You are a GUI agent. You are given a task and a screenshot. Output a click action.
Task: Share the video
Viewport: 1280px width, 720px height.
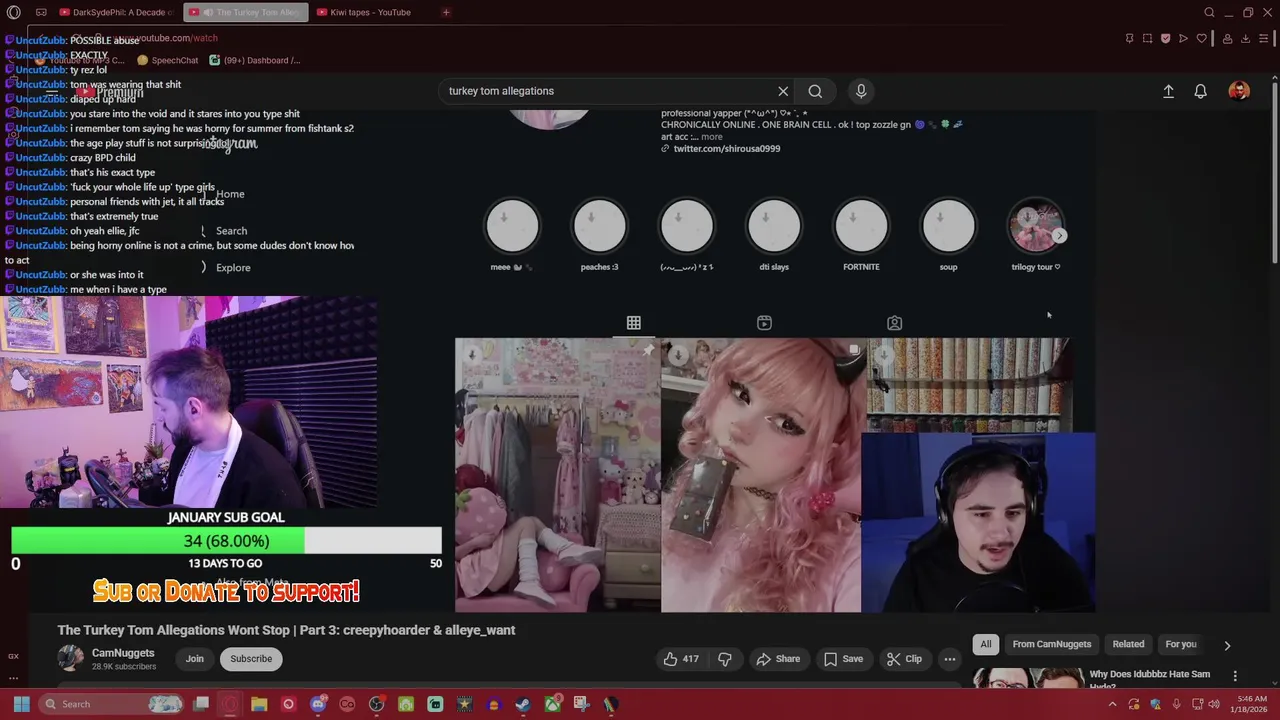click(778, 659)
